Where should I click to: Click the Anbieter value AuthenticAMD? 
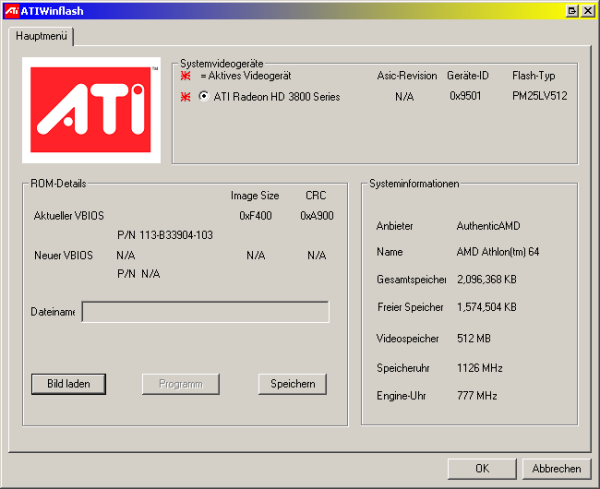pyautogui.click(x=488, y=226)
